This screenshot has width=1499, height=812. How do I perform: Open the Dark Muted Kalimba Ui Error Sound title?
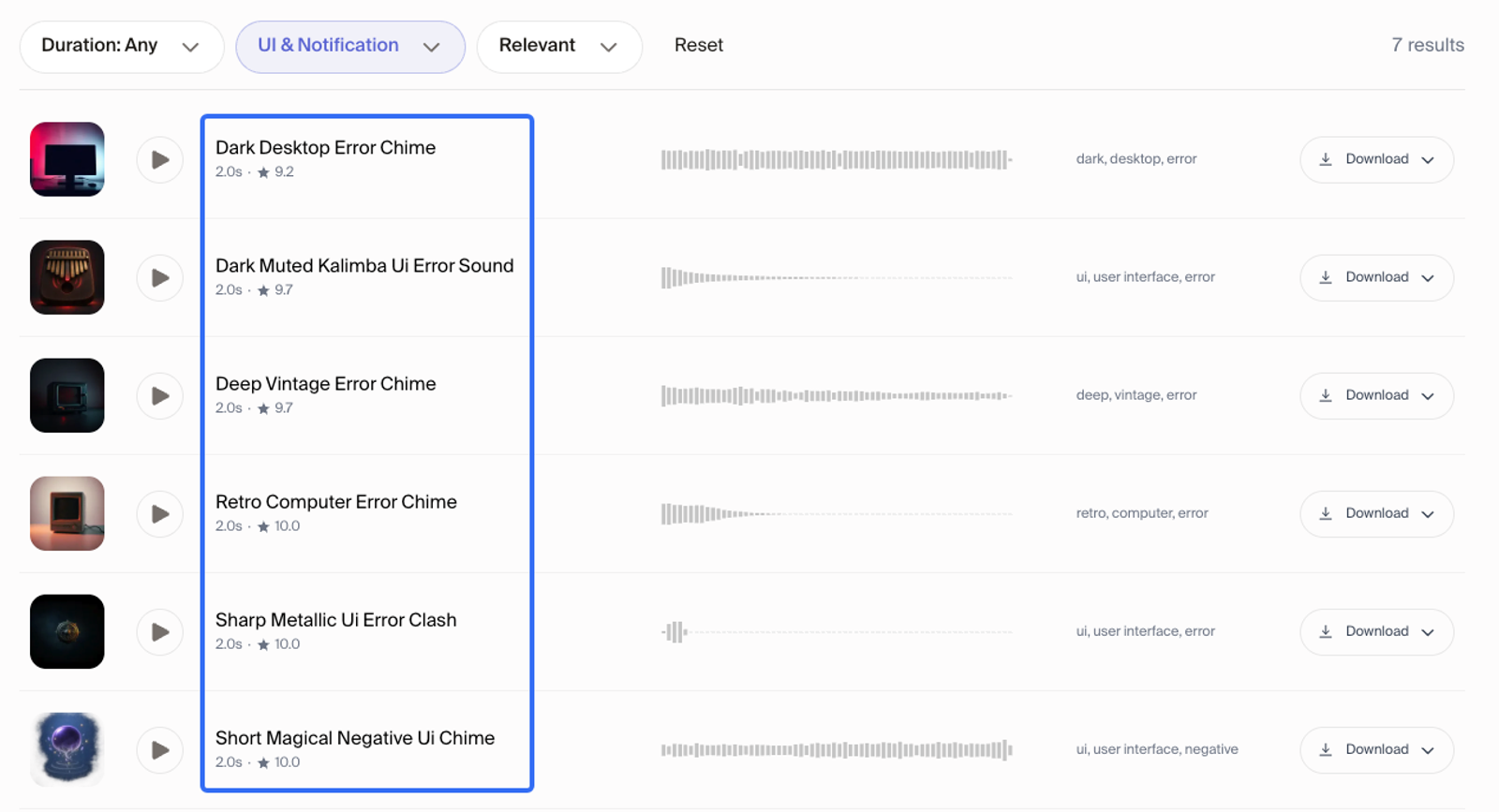click(x=364, y=265)
